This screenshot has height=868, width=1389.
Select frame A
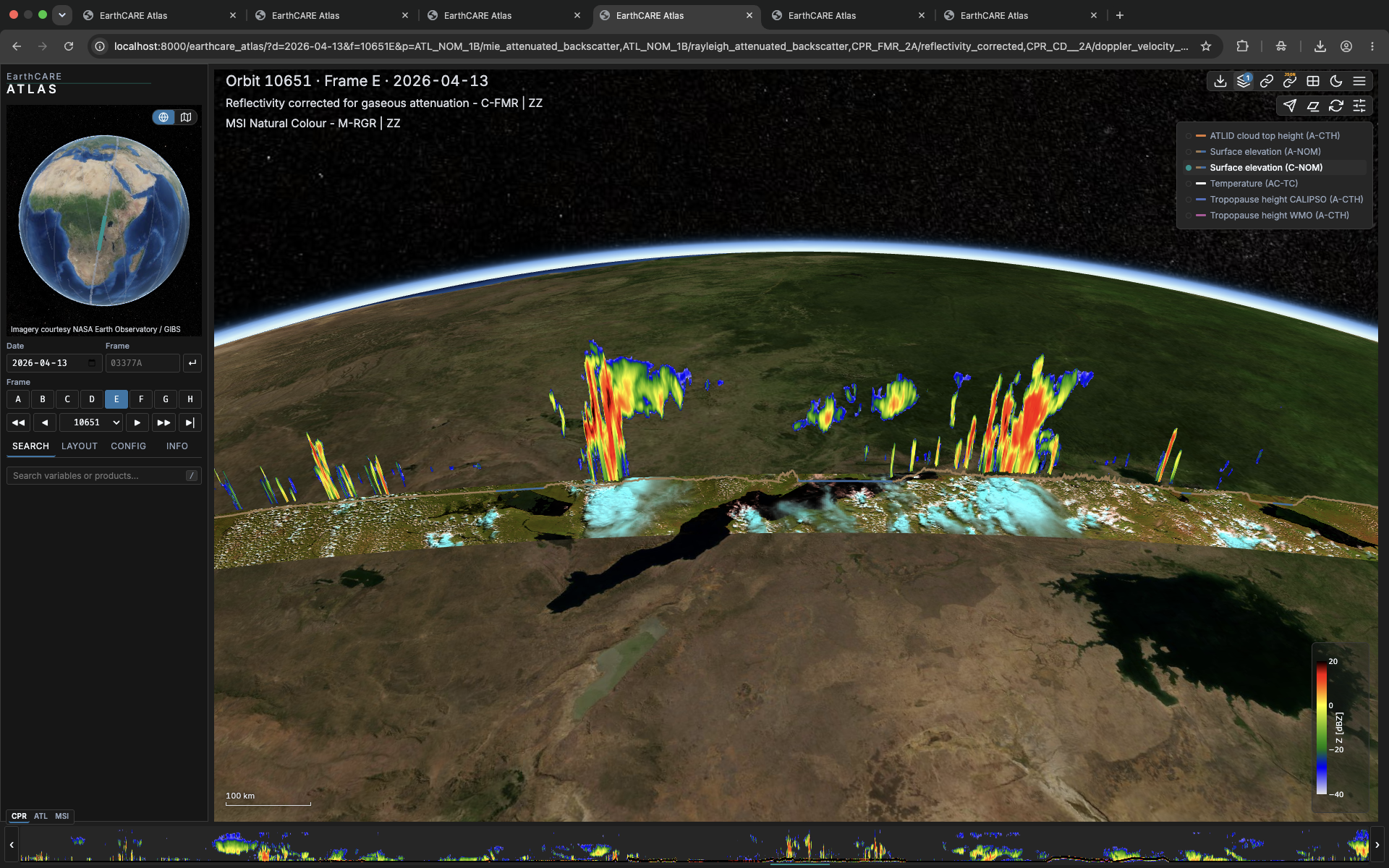click(x=18, y=399)
